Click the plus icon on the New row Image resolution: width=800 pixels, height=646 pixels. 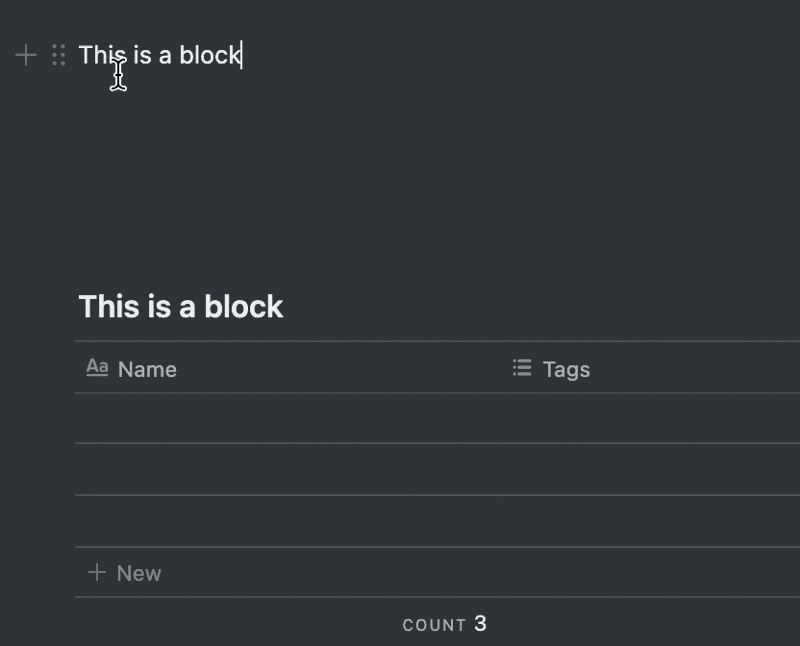96,572
